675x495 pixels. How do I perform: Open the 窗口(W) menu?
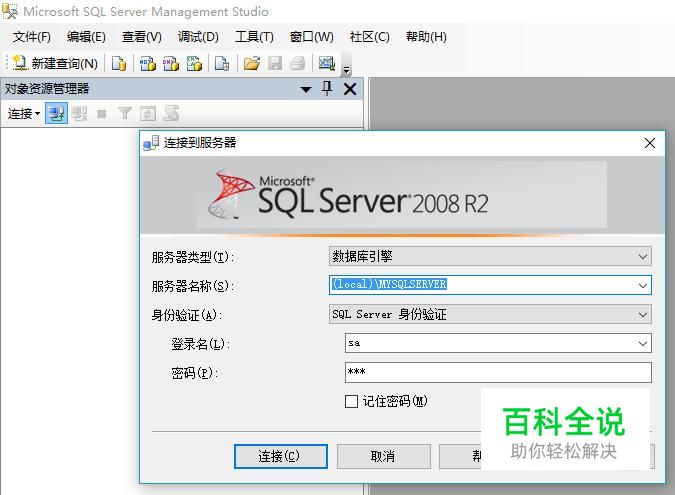point(312,37)
